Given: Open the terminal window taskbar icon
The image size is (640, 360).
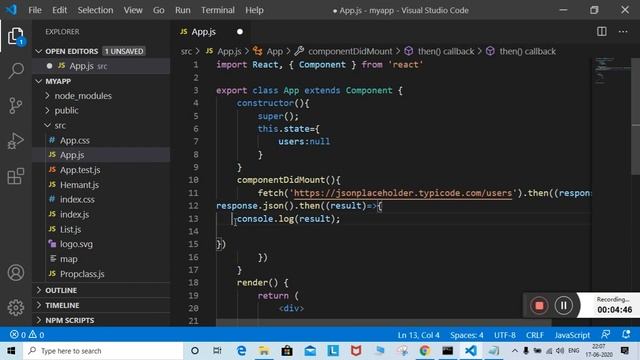Looking at the screenshot, I should click(x=448, y=351).
